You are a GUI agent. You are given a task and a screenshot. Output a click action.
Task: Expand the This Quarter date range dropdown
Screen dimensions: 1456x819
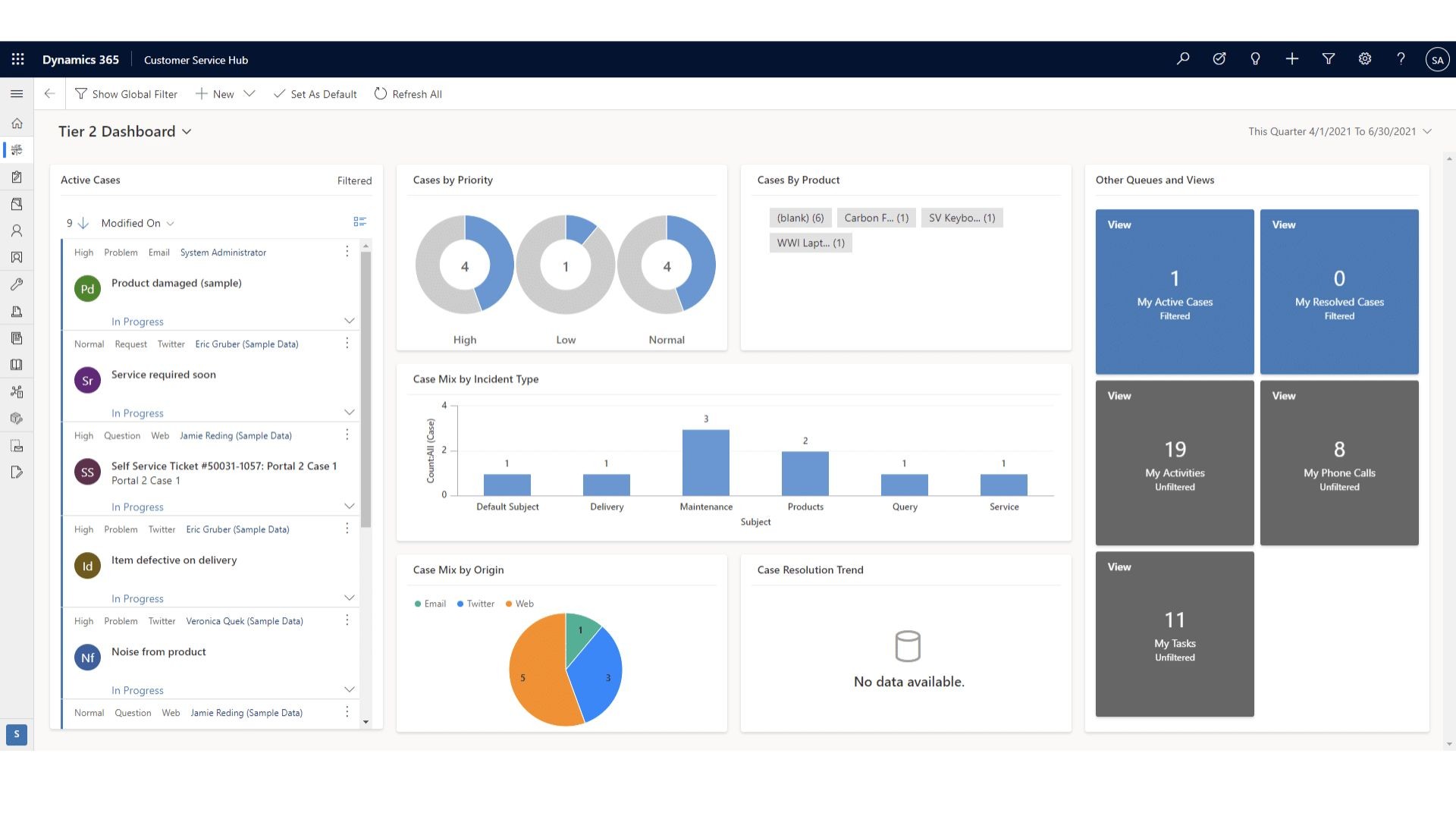point(1427,131)
